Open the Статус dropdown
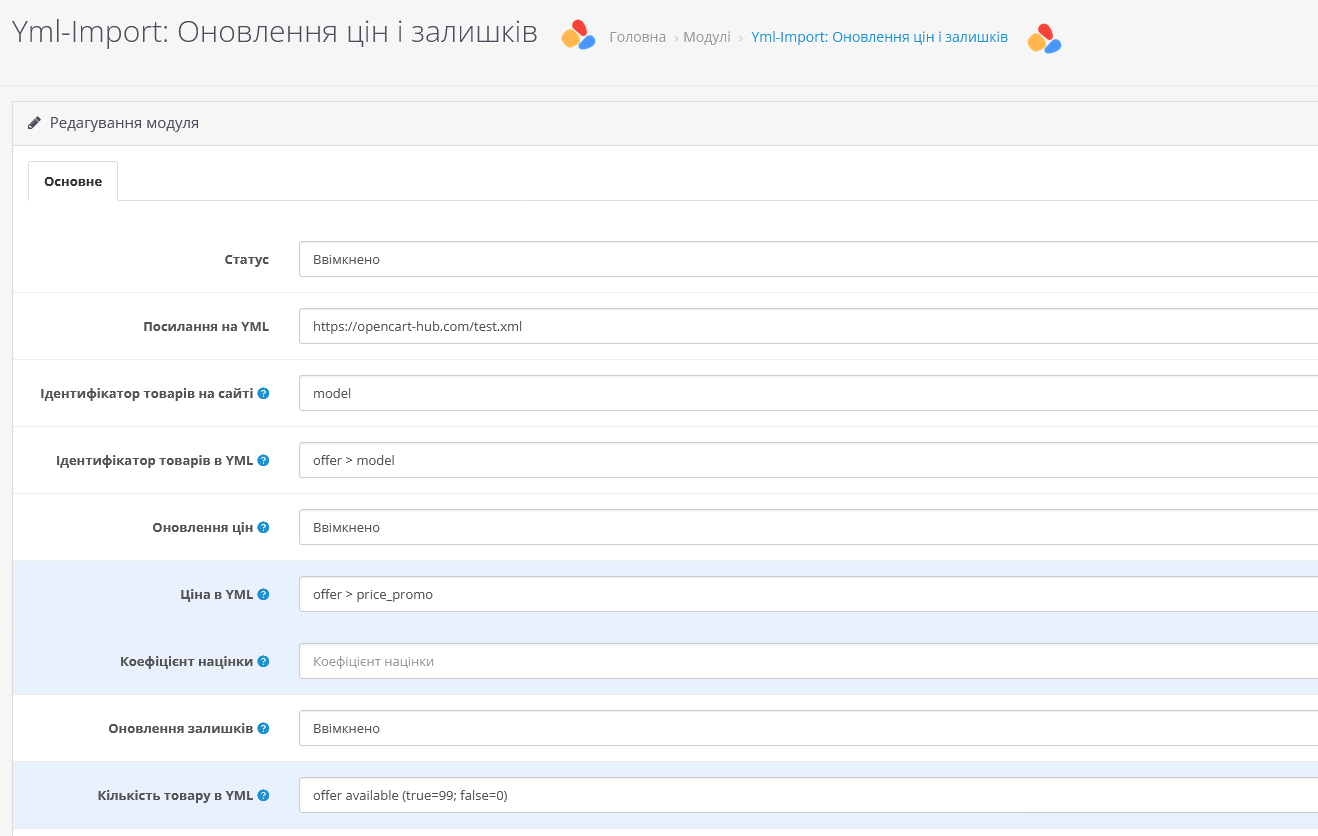This screenshot has height=836, width=1318. pyautogui.click(x=700, y=259)
